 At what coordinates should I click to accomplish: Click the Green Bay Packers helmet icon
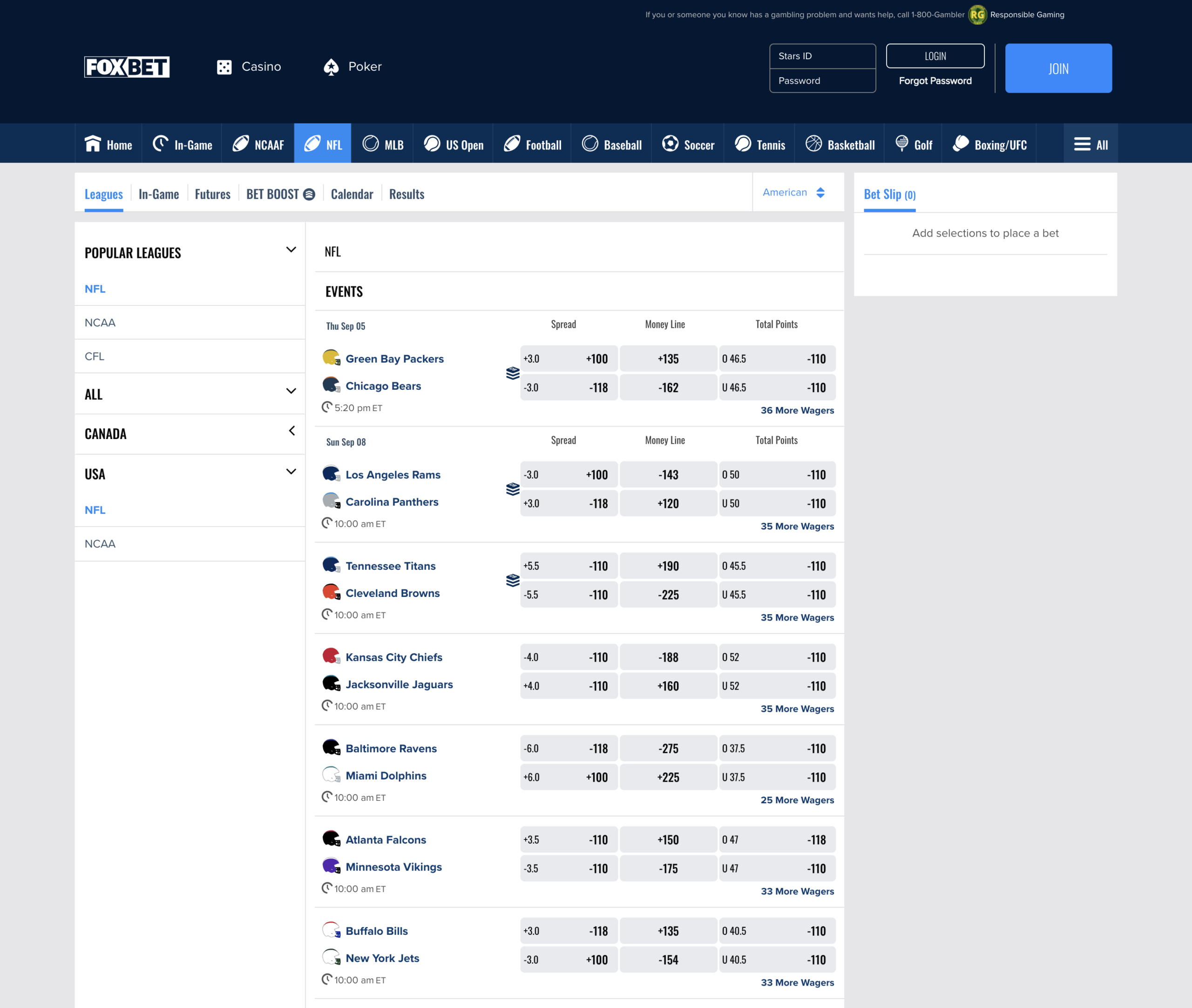click(332, 358)
